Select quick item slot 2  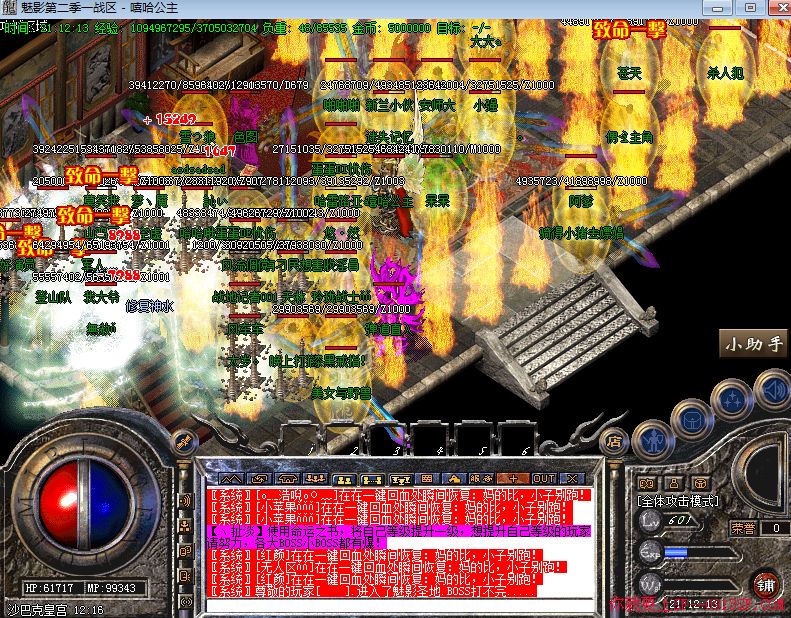pos(342,438)
